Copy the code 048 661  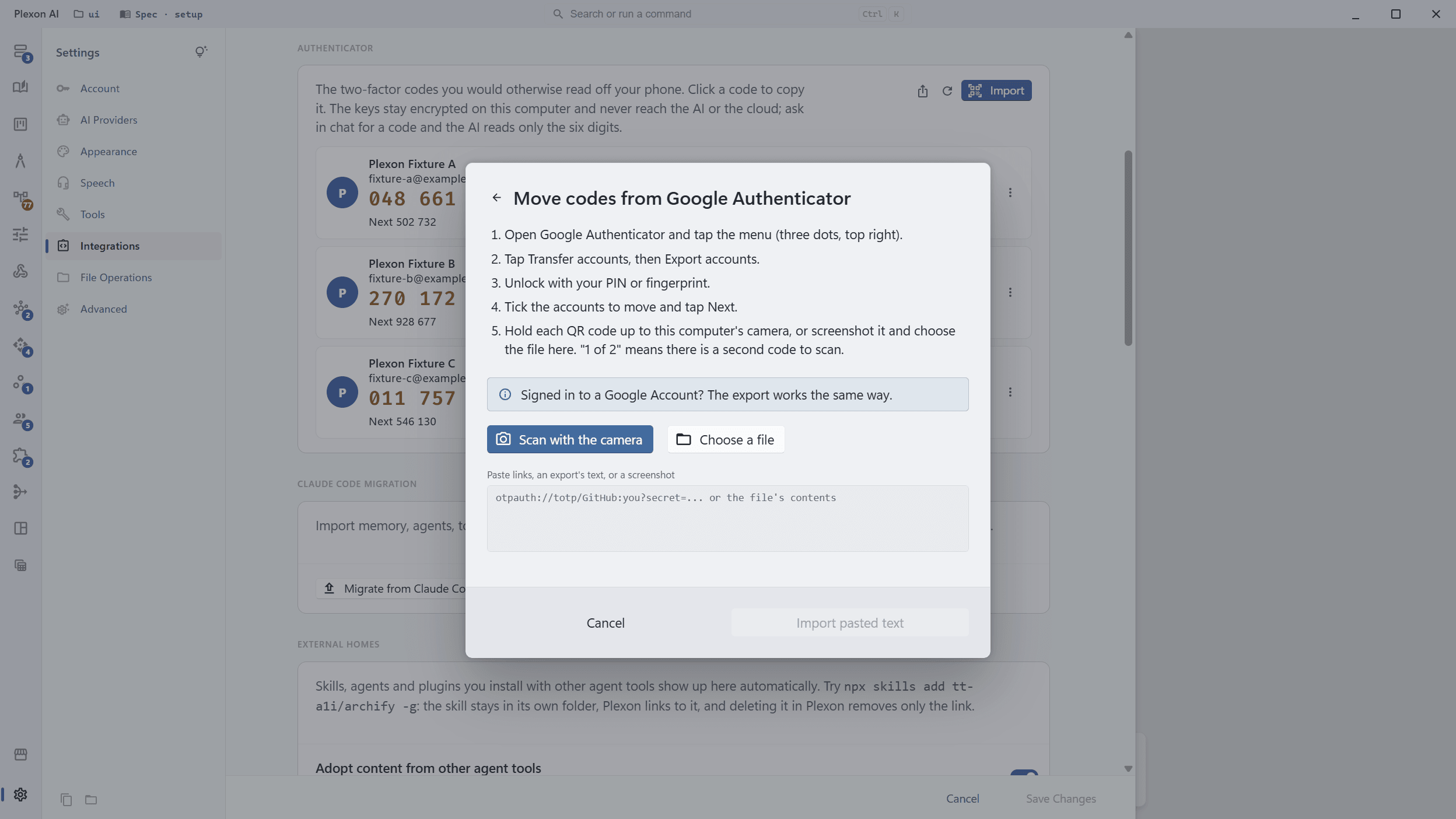[412, 199]
